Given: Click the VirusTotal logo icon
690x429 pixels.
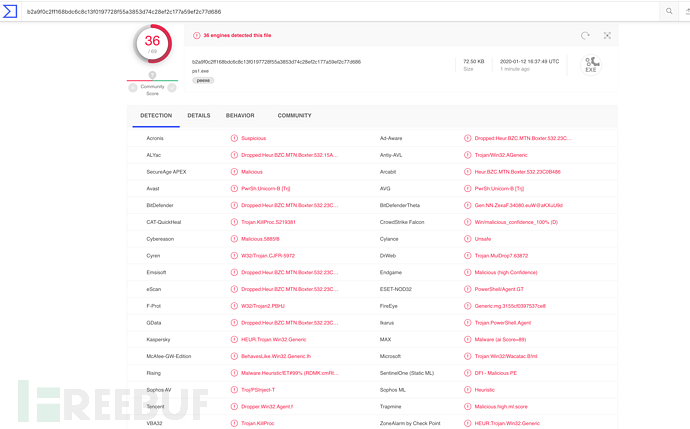Looking at the screenshot, I should 10,11.
